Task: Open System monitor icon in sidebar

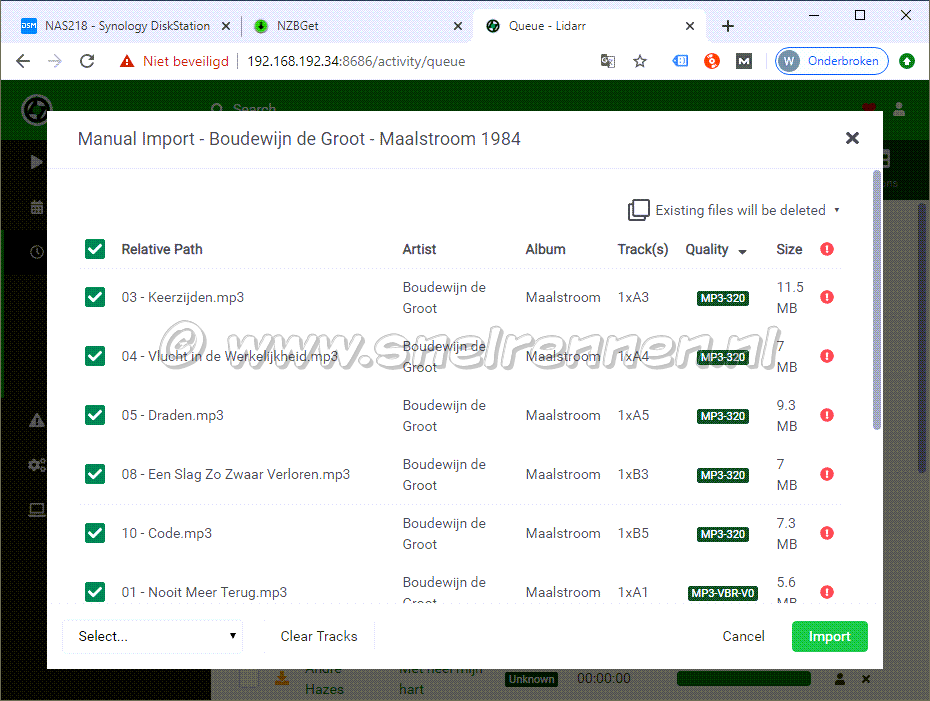Action: tap(37, 509)
